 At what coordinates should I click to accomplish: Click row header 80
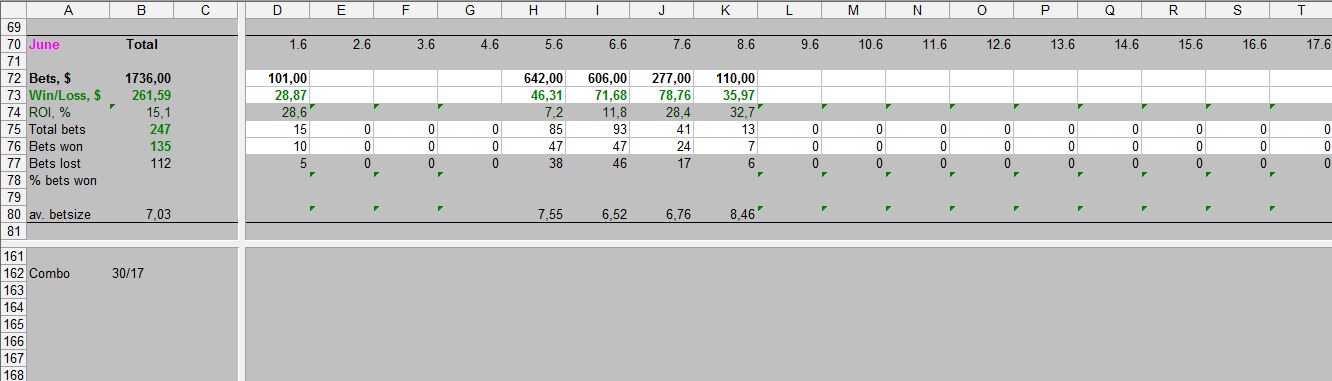13,214
